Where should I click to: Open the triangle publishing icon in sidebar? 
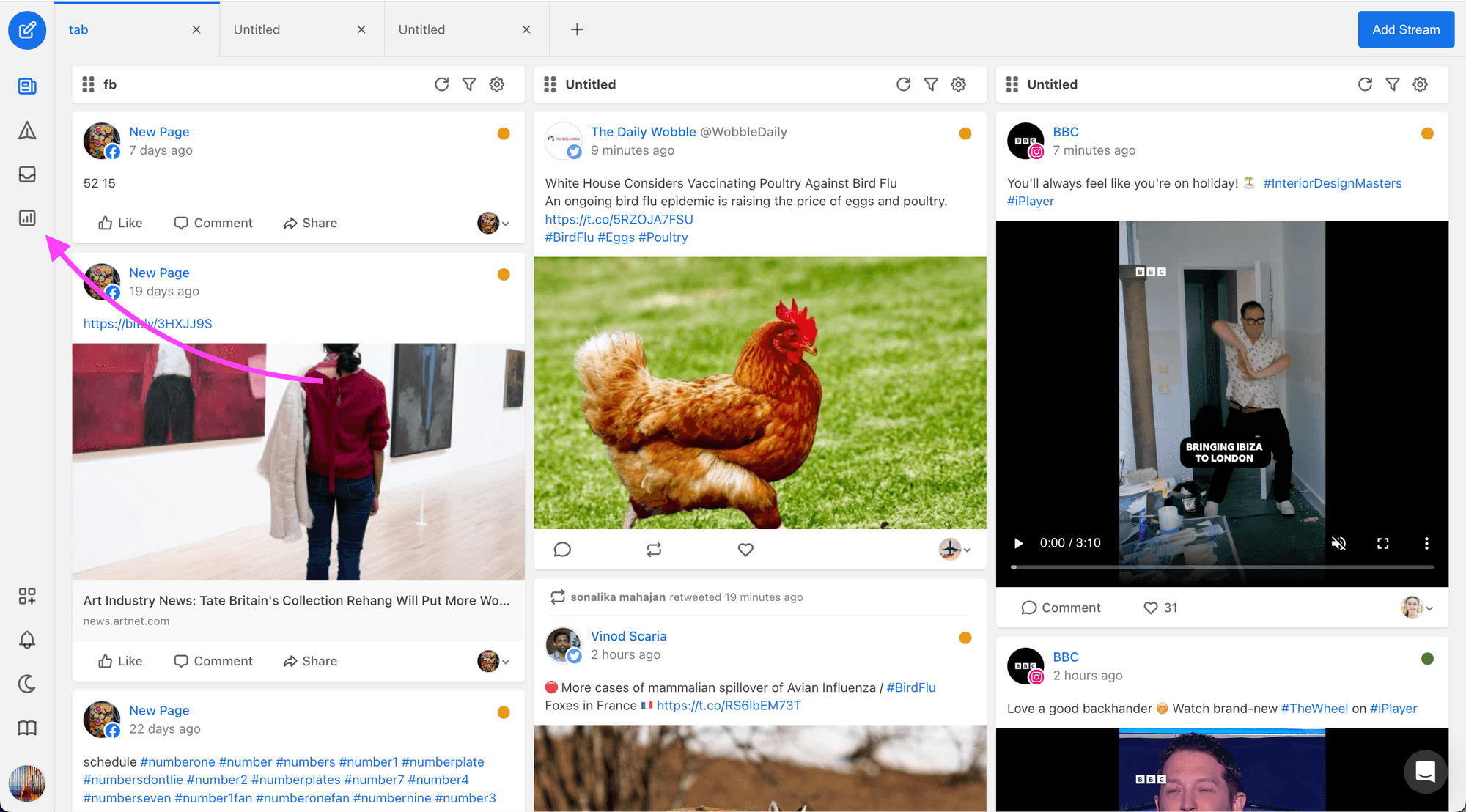click(27, 130)
